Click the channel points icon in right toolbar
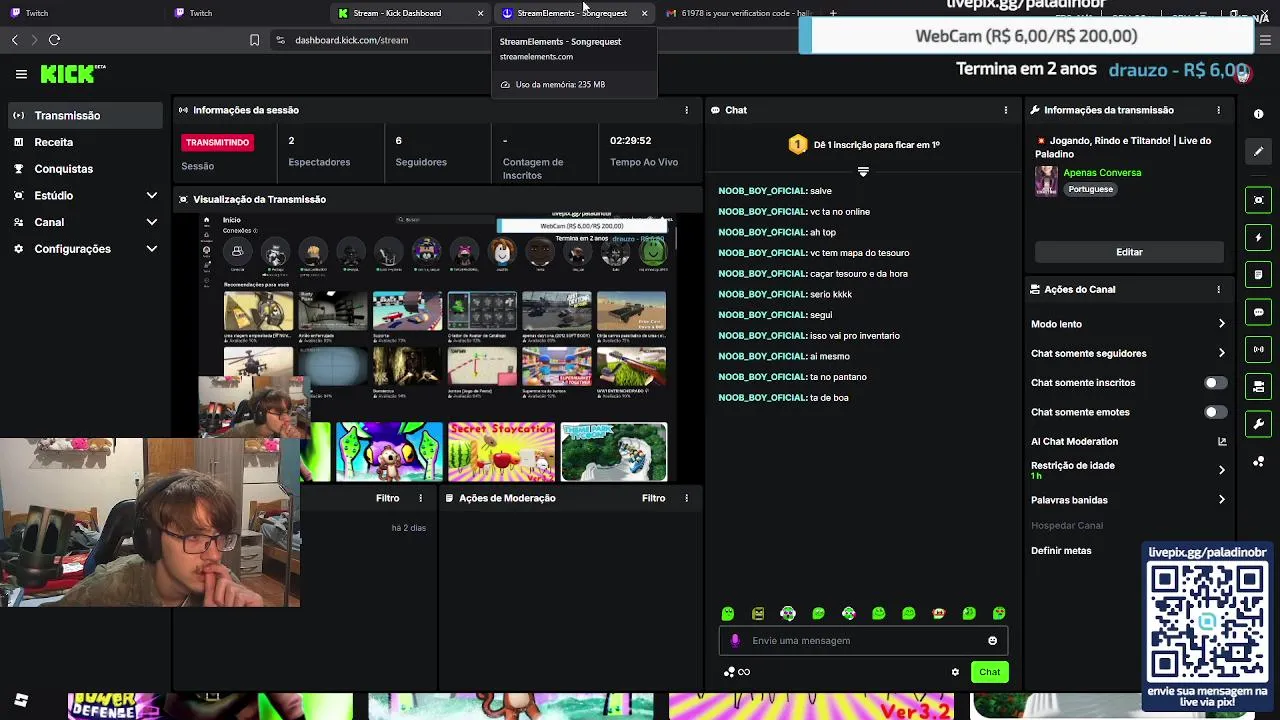This screenshot has width=1280, height=720. [x=1258, y=461]
